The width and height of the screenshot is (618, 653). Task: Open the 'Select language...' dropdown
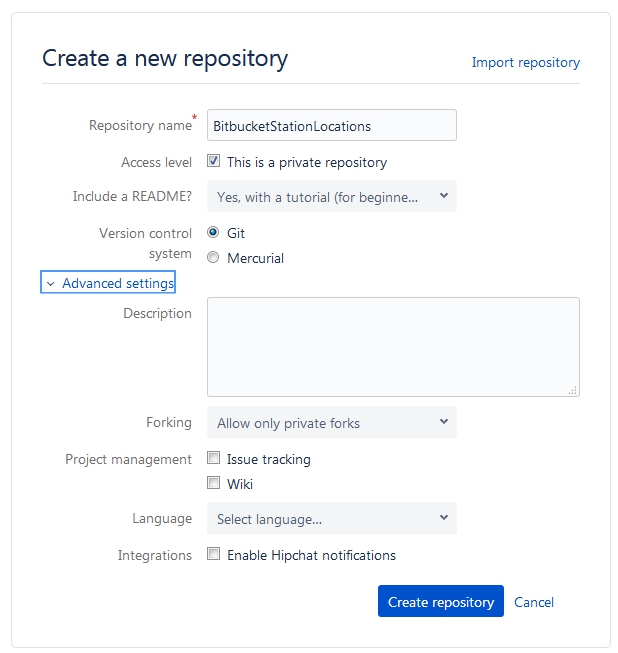pos(331,518)
